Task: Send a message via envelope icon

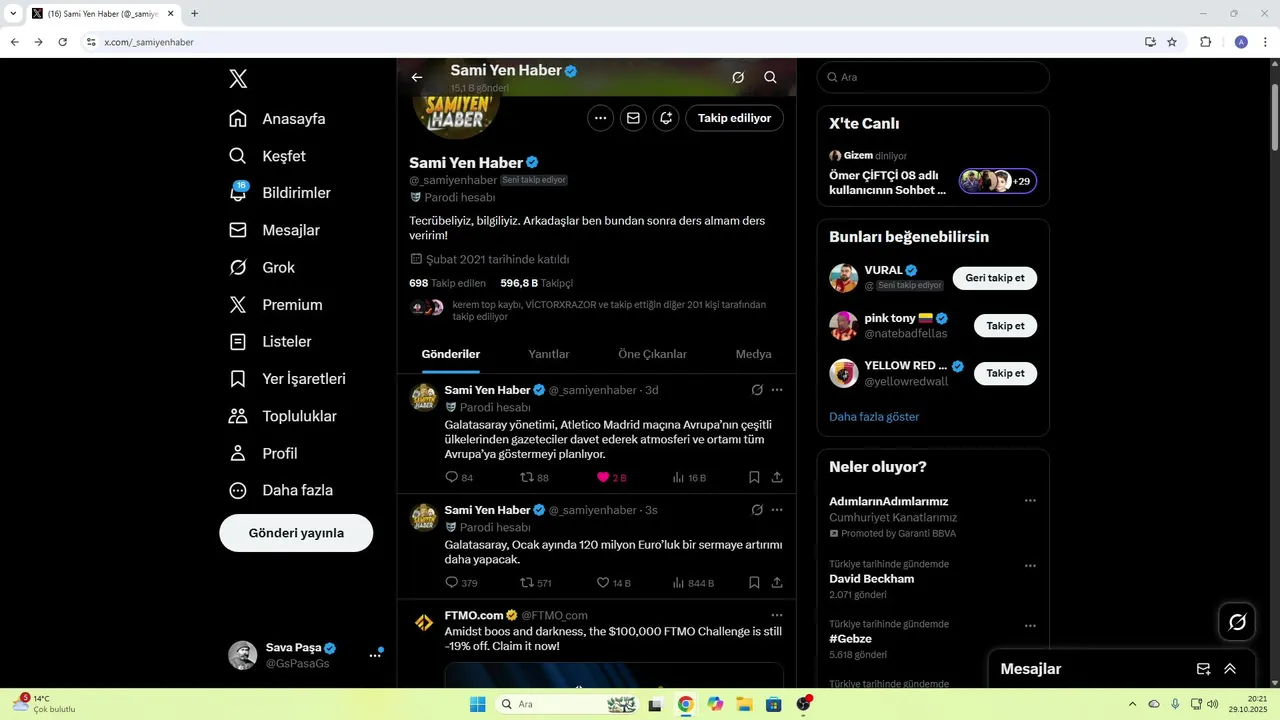Action: (x=633, y=118)
